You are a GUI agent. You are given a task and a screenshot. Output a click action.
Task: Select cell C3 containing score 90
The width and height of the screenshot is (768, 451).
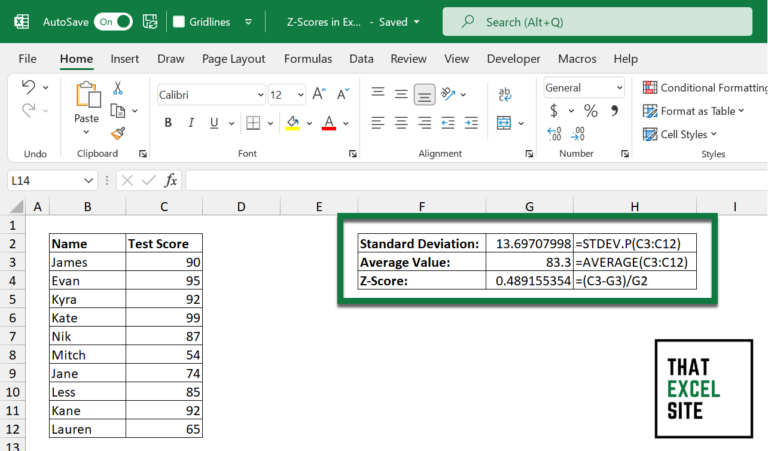(x=164, y=261)
